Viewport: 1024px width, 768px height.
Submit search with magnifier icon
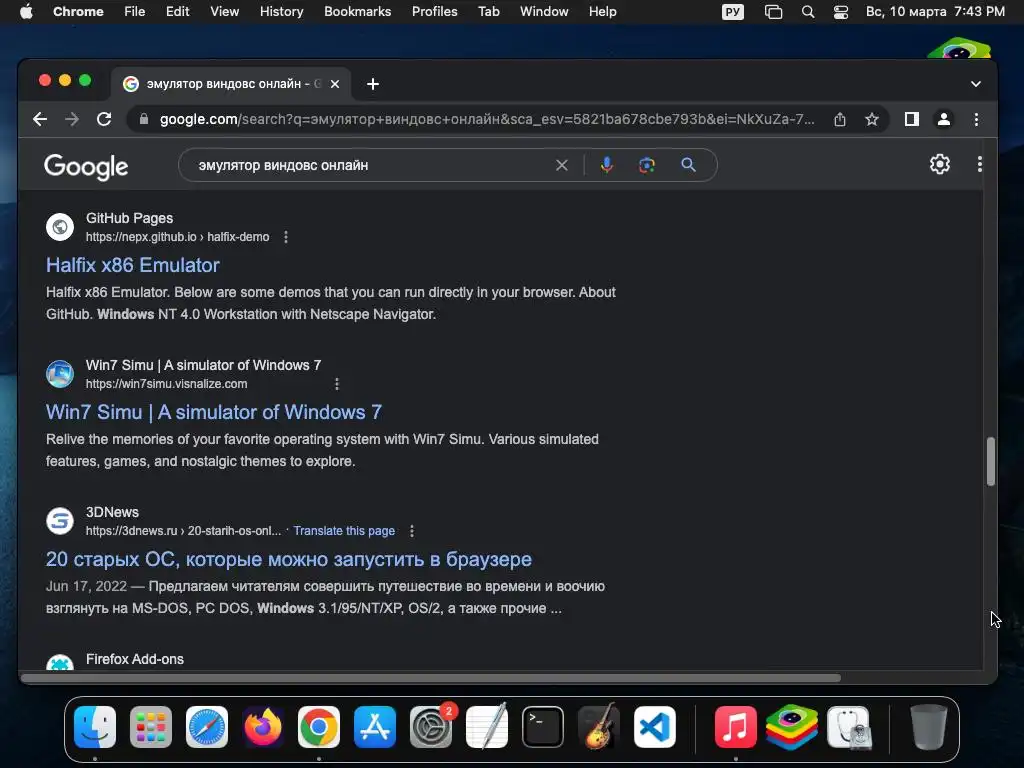[688, 165]
